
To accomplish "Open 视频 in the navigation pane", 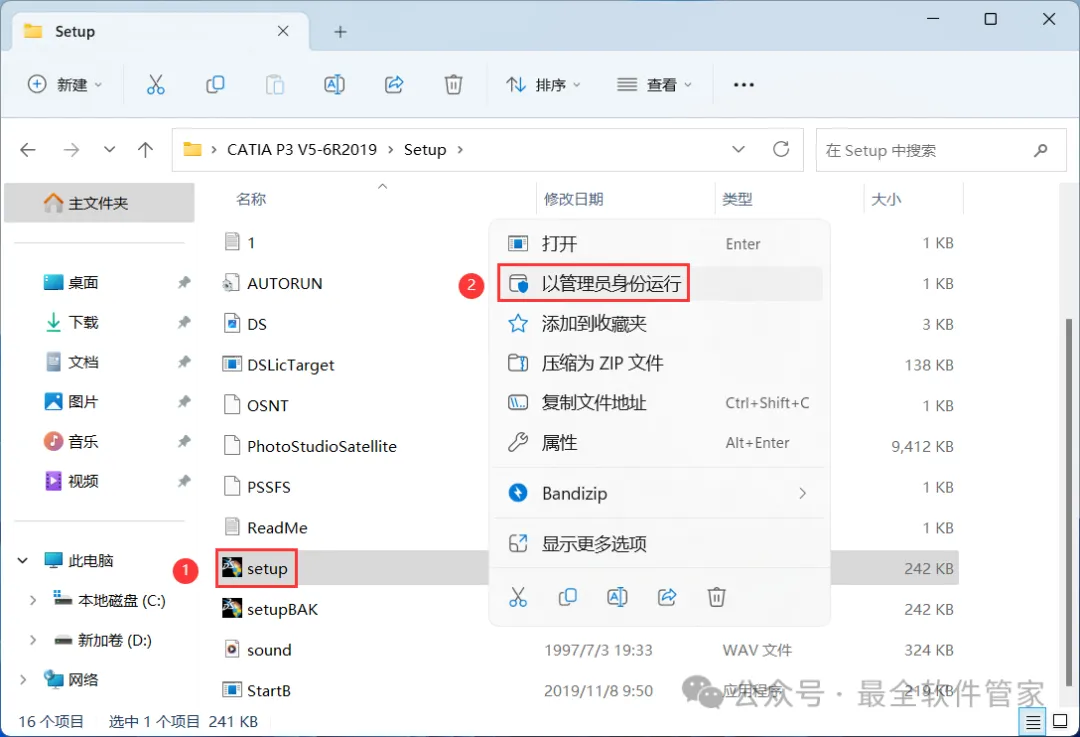I will (83, 481).
